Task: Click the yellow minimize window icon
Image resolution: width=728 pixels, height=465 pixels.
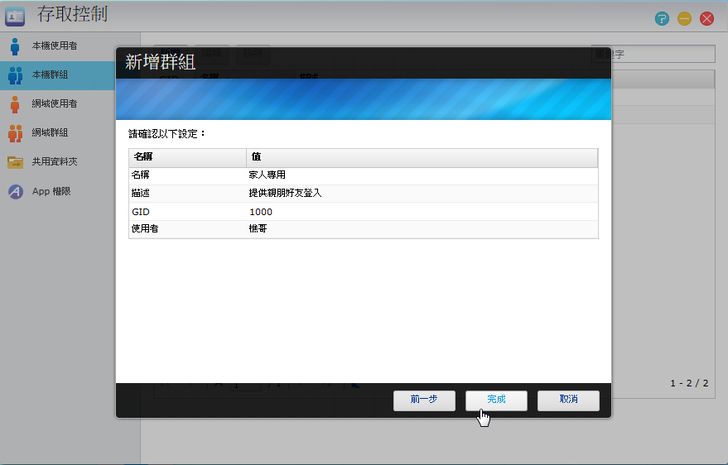Action: click(x=684, y=19)
